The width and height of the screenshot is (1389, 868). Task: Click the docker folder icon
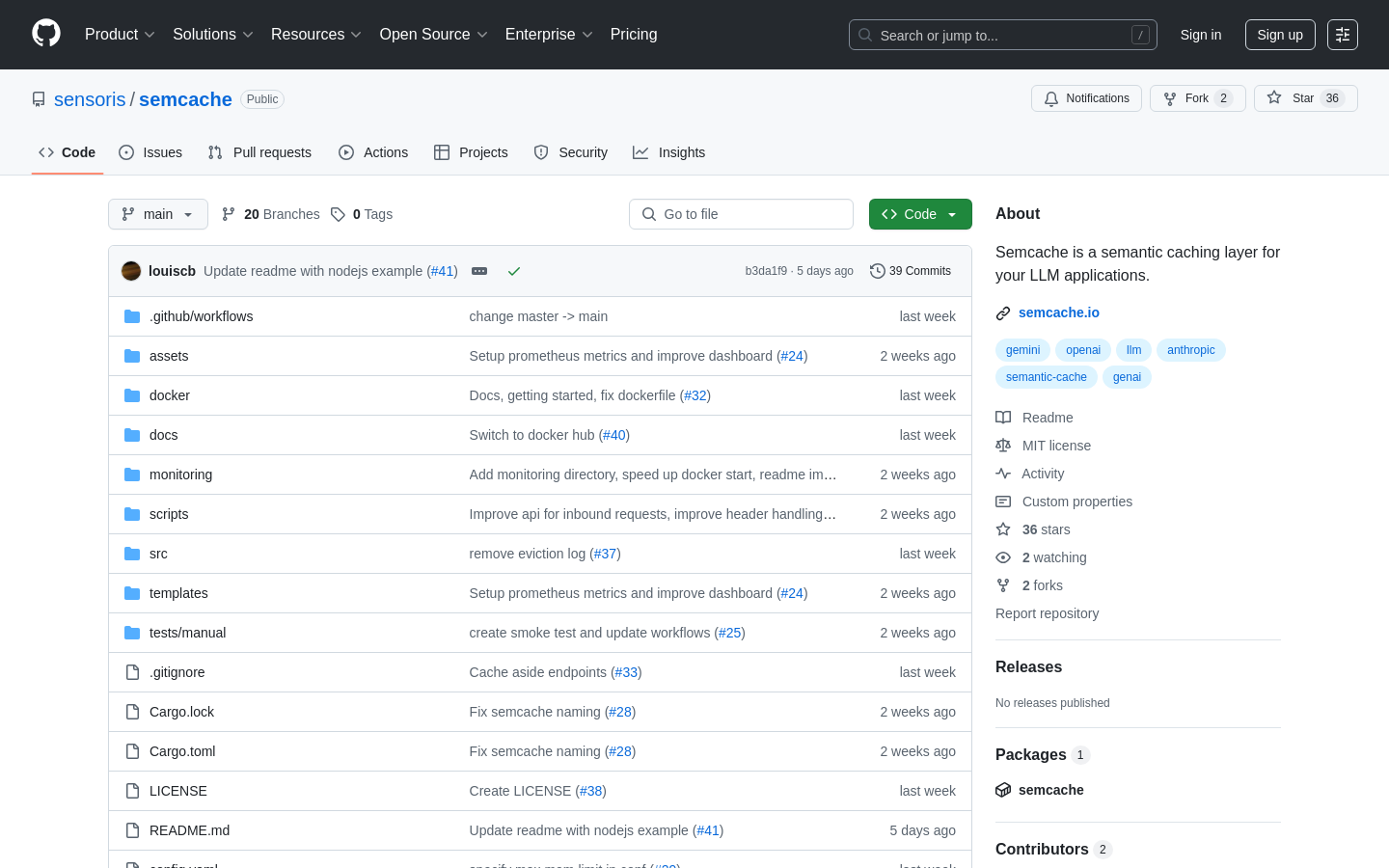(132, 395)
